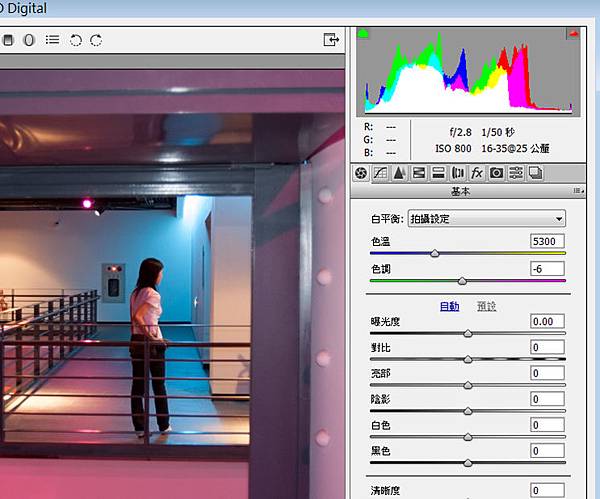The image size is (600, 499).
Task: Rotate image counterclockwise
Action: pyautogui.click(x=76, y=40)
